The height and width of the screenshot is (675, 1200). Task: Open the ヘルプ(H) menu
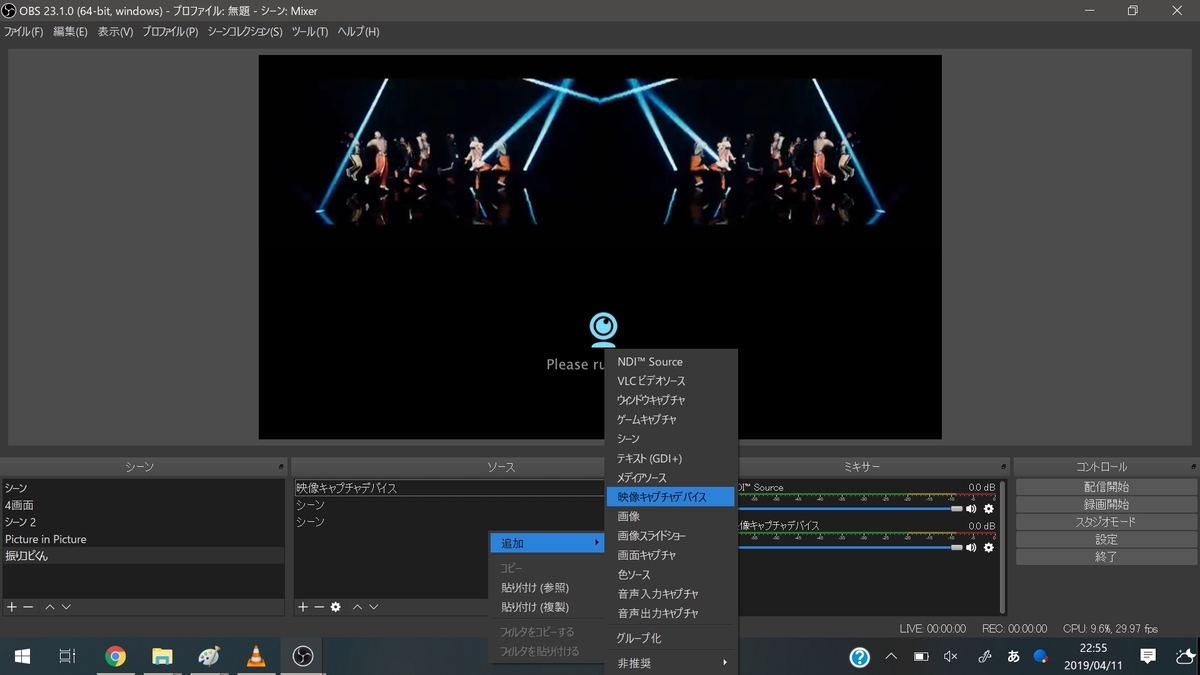pos(358,32)
